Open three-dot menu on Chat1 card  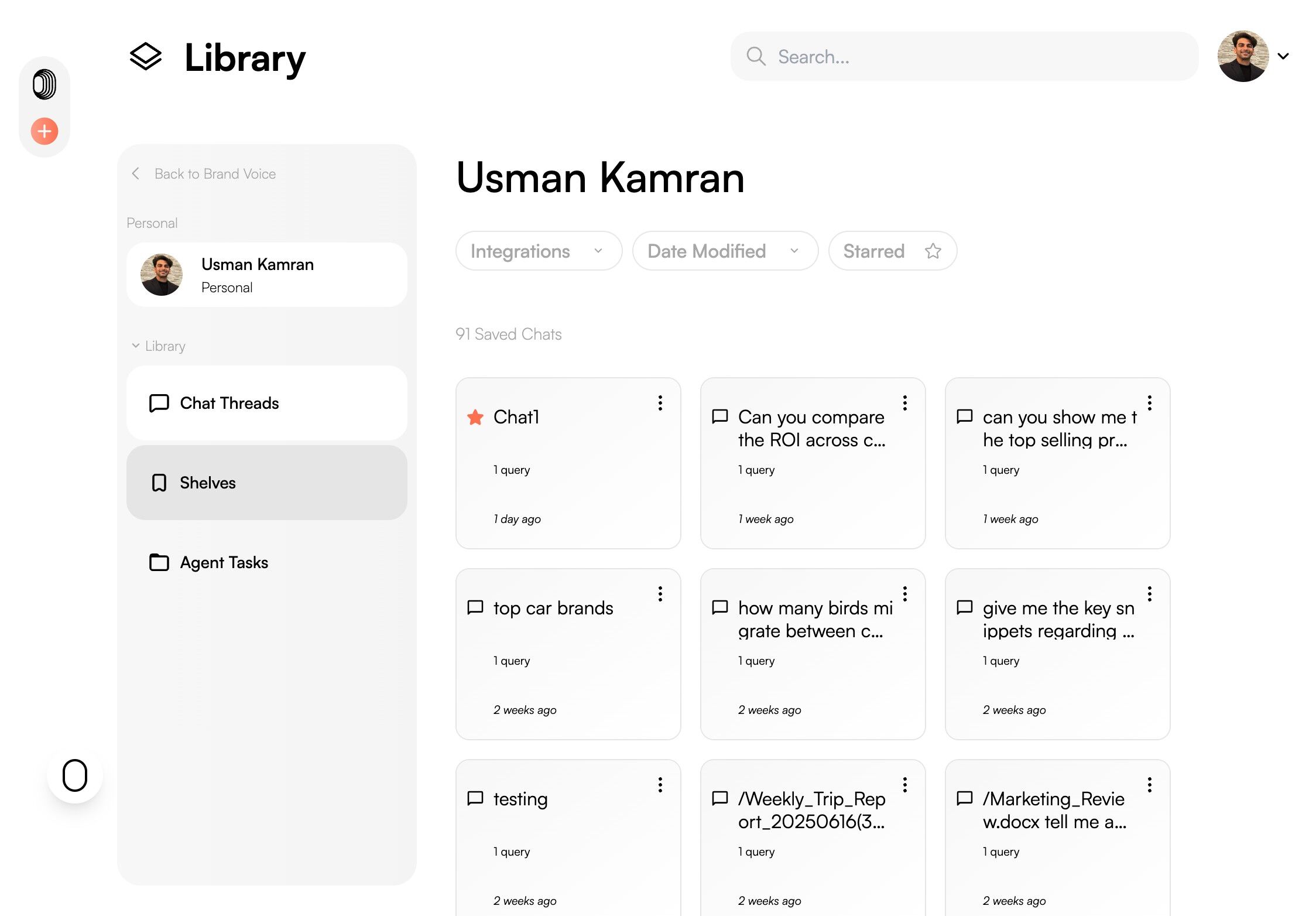click(x=660, y=403)
